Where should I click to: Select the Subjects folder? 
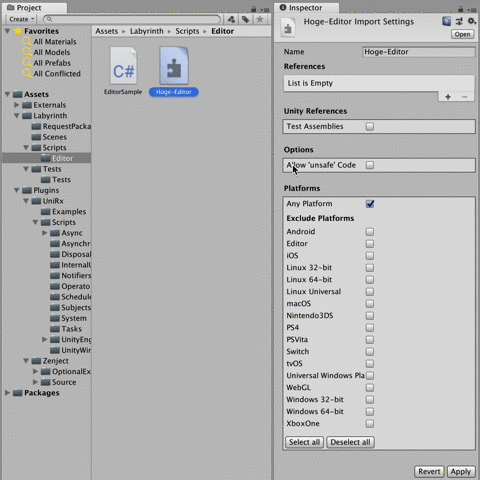tap(70, 308)
